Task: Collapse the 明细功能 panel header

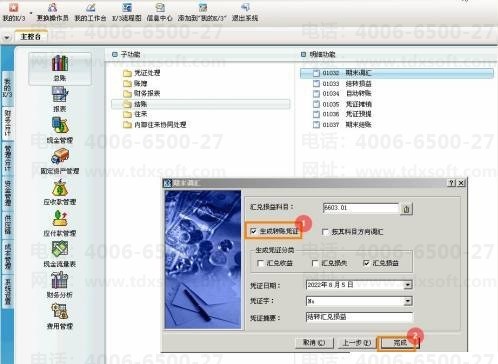Action: tap(303, 54)
